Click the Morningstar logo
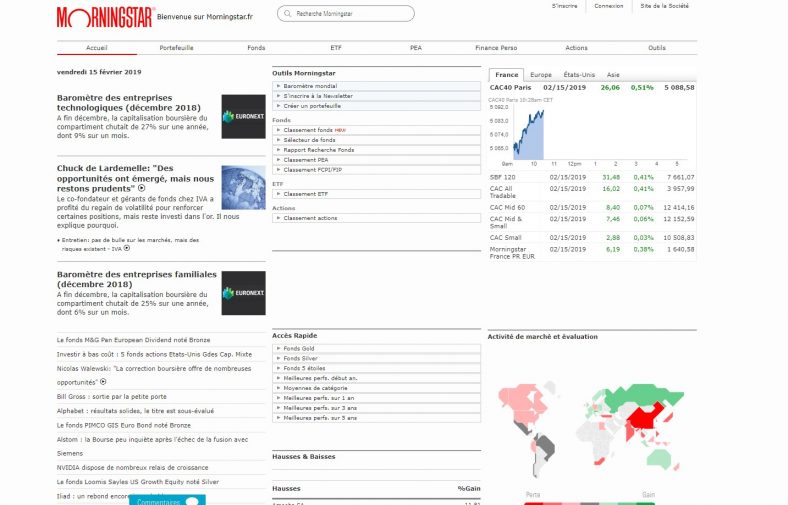Viewport: 788px width, 505px height. tap(105, 17)
